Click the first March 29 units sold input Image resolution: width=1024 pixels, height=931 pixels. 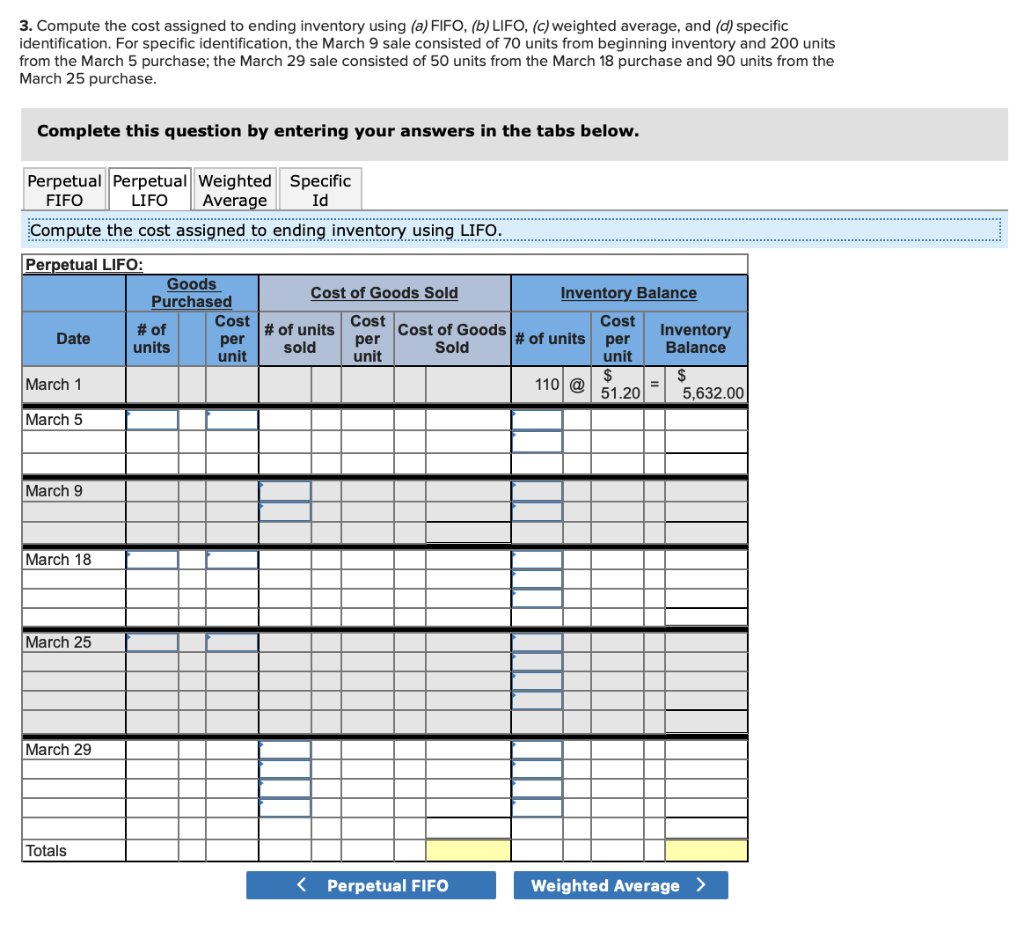click(285, 749)
